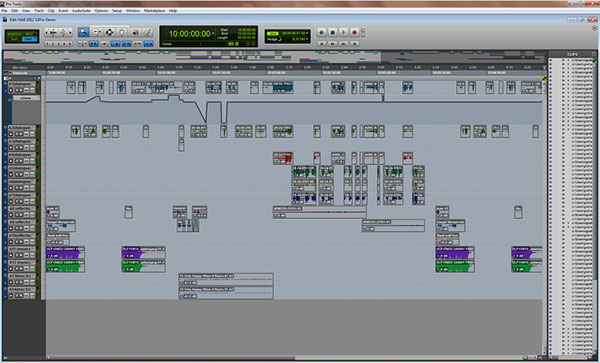The width and height of the screenshot is (600, 363).
Task: Select the Pencil tool
Action: [148, 32]
